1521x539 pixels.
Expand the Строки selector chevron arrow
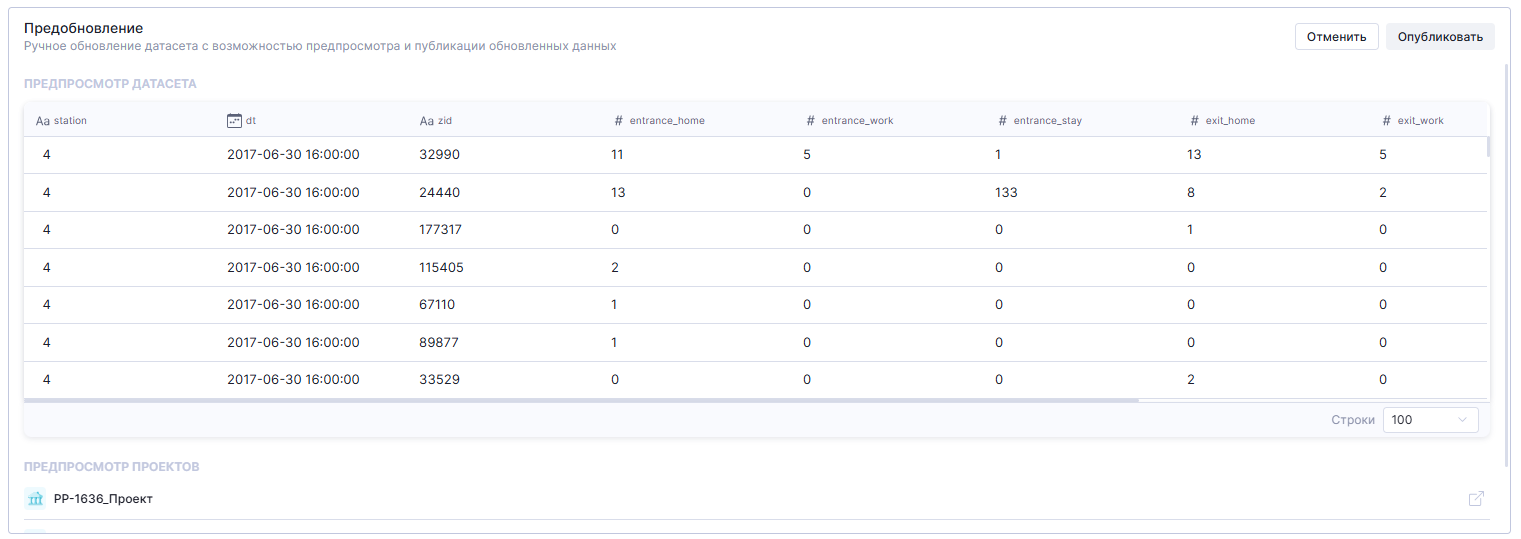pyautogui.click(x=1463, y=420)
